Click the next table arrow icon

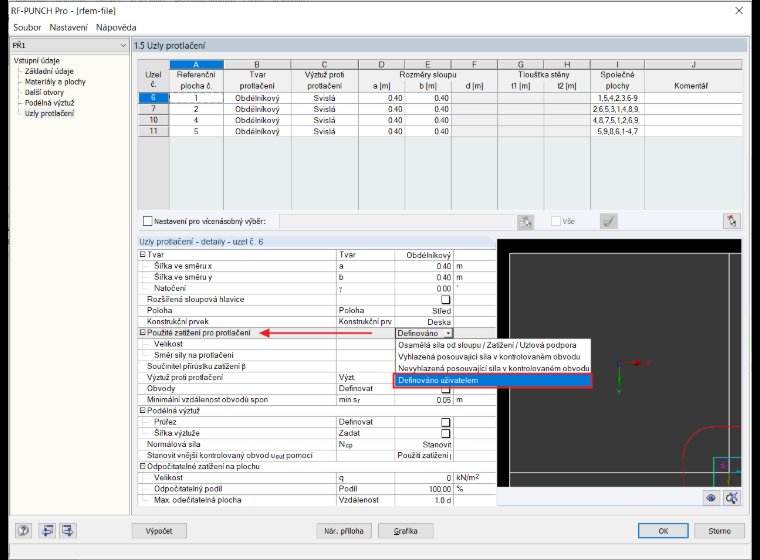(x=67, y=530)
